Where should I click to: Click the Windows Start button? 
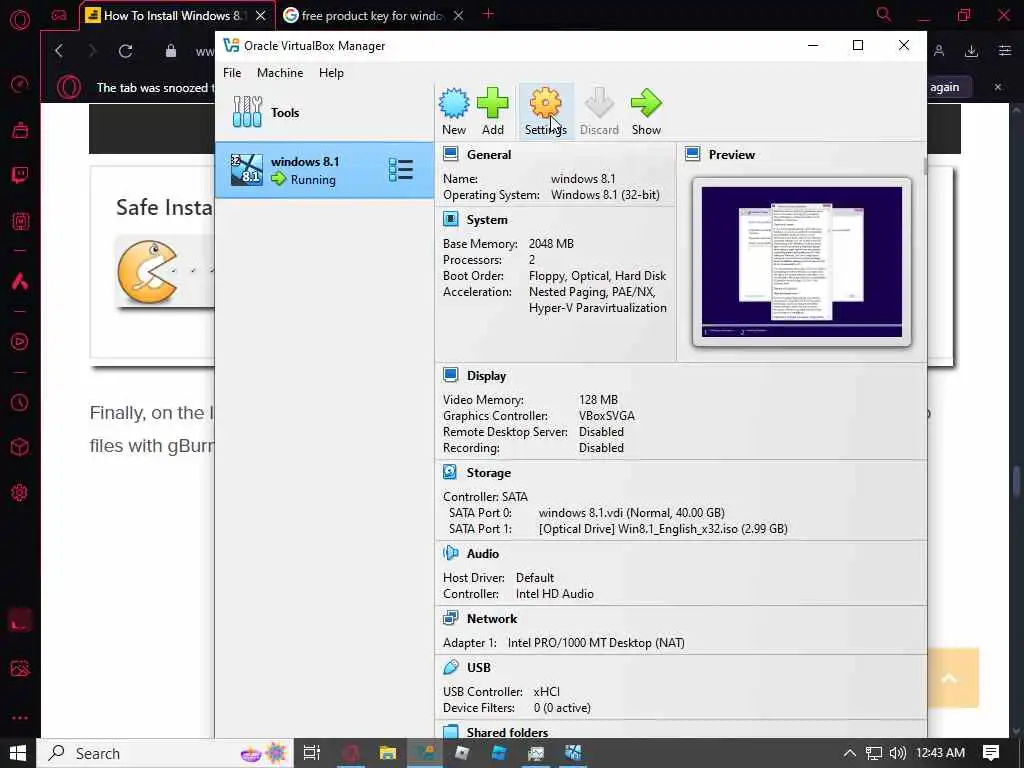pos(18,753)
